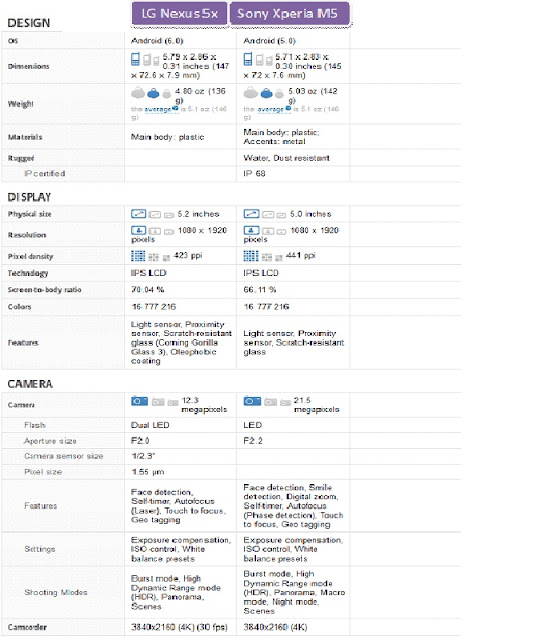
Task: Open the 'average' weight link under LG Nexus 5x
Action: click(x=158, y=109)
